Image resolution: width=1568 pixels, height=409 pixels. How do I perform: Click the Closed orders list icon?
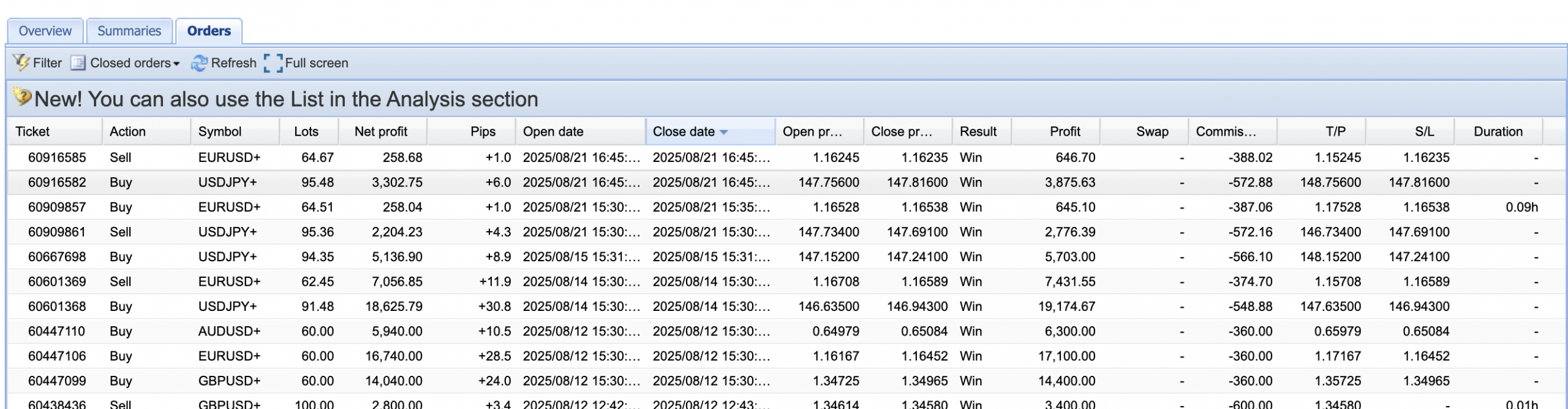tap(78, 63)
